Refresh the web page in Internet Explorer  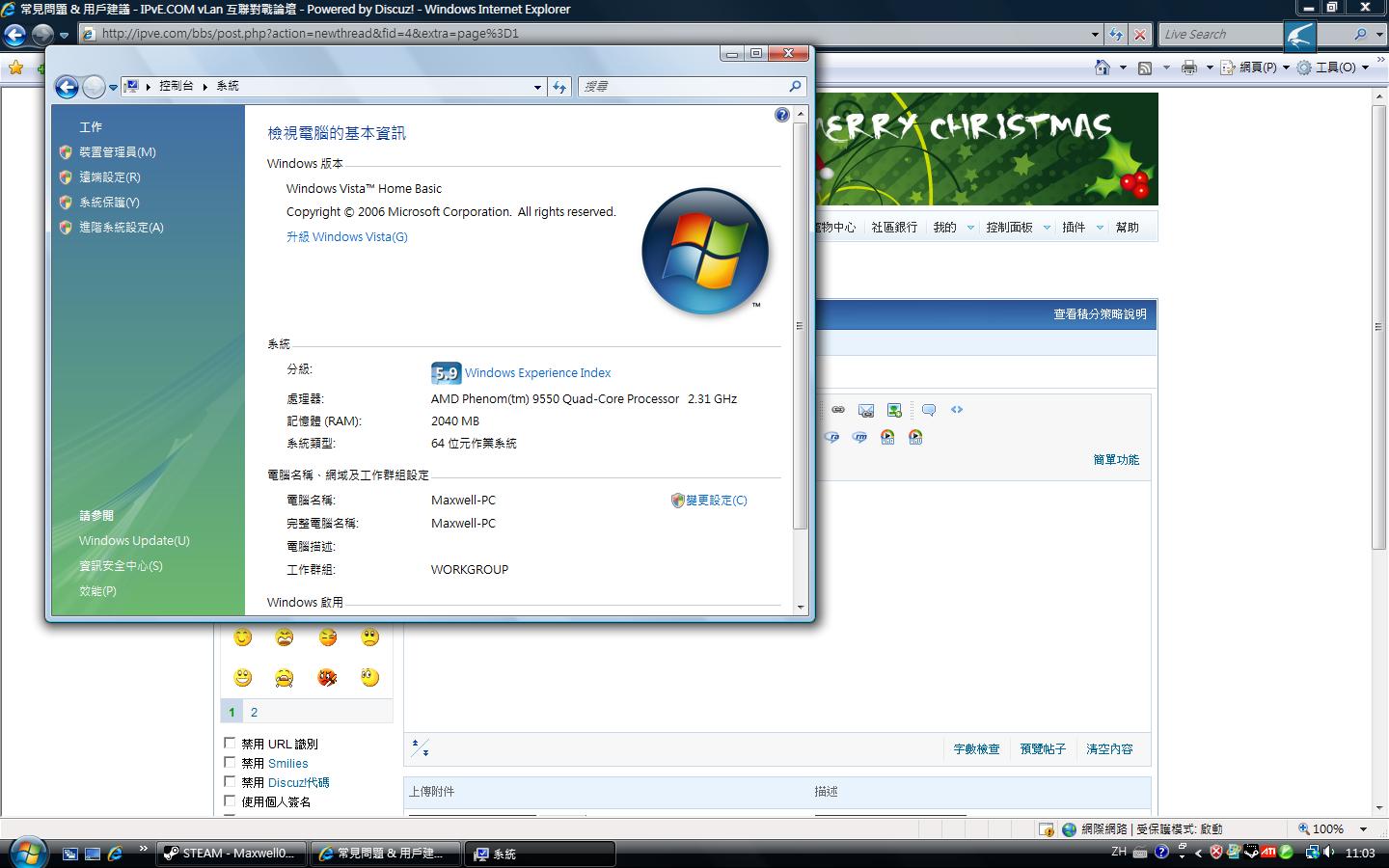point(1116,34)
